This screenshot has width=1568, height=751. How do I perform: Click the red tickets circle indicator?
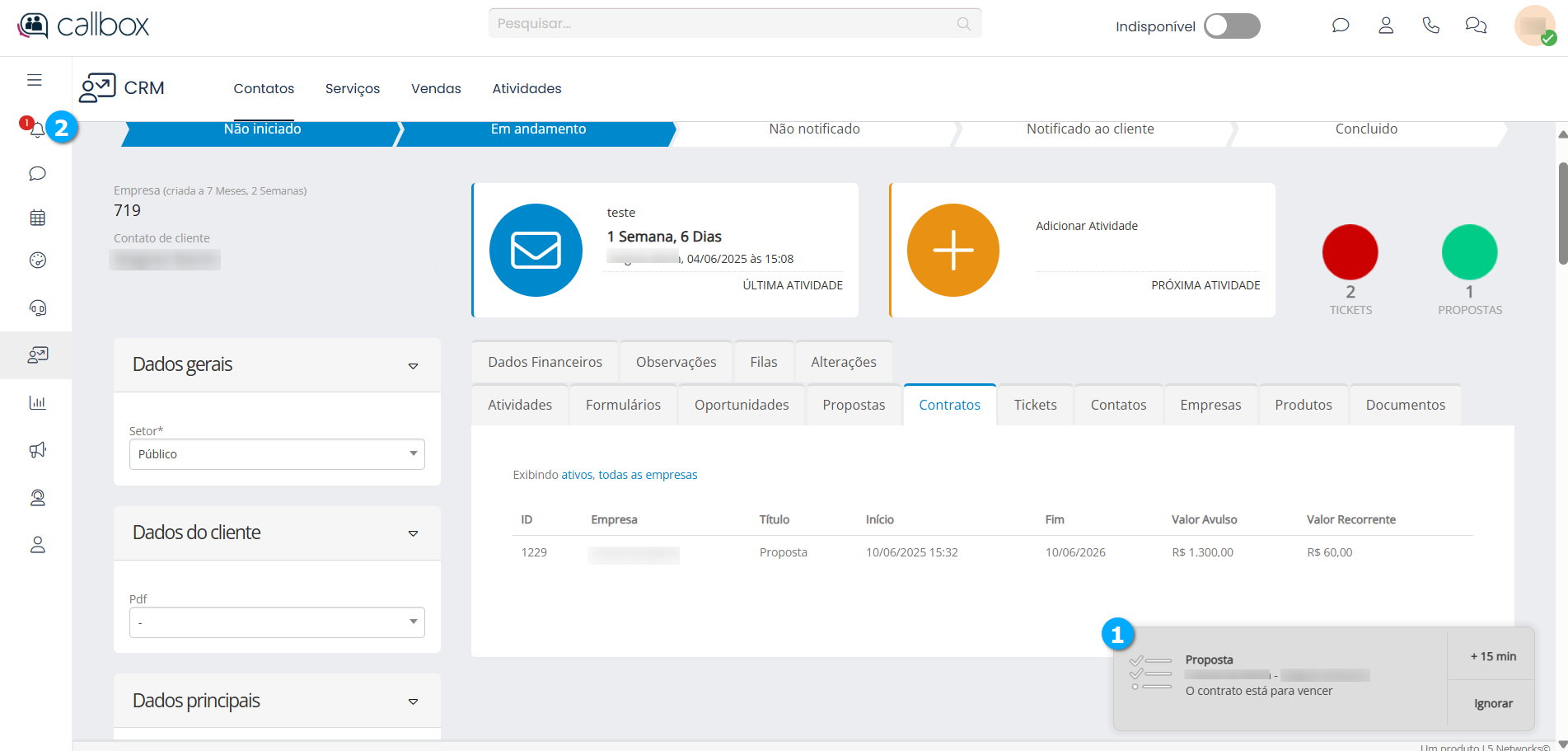[x=1350, y=252]
